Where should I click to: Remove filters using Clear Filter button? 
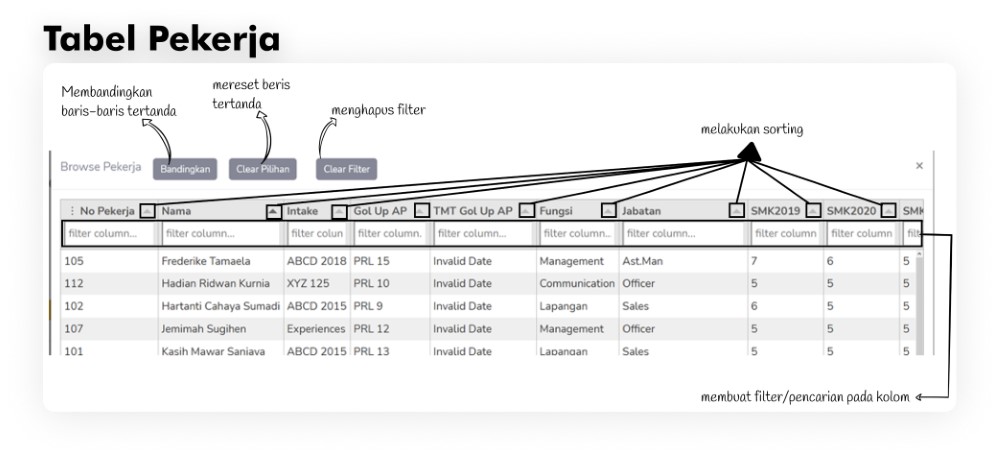click(346, 170)
